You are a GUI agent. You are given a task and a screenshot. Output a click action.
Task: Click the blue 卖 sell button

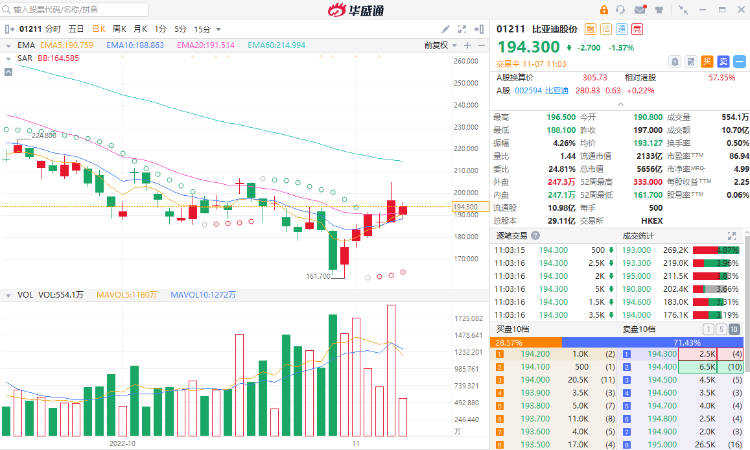pyautogui.click(x=723, y=61)
